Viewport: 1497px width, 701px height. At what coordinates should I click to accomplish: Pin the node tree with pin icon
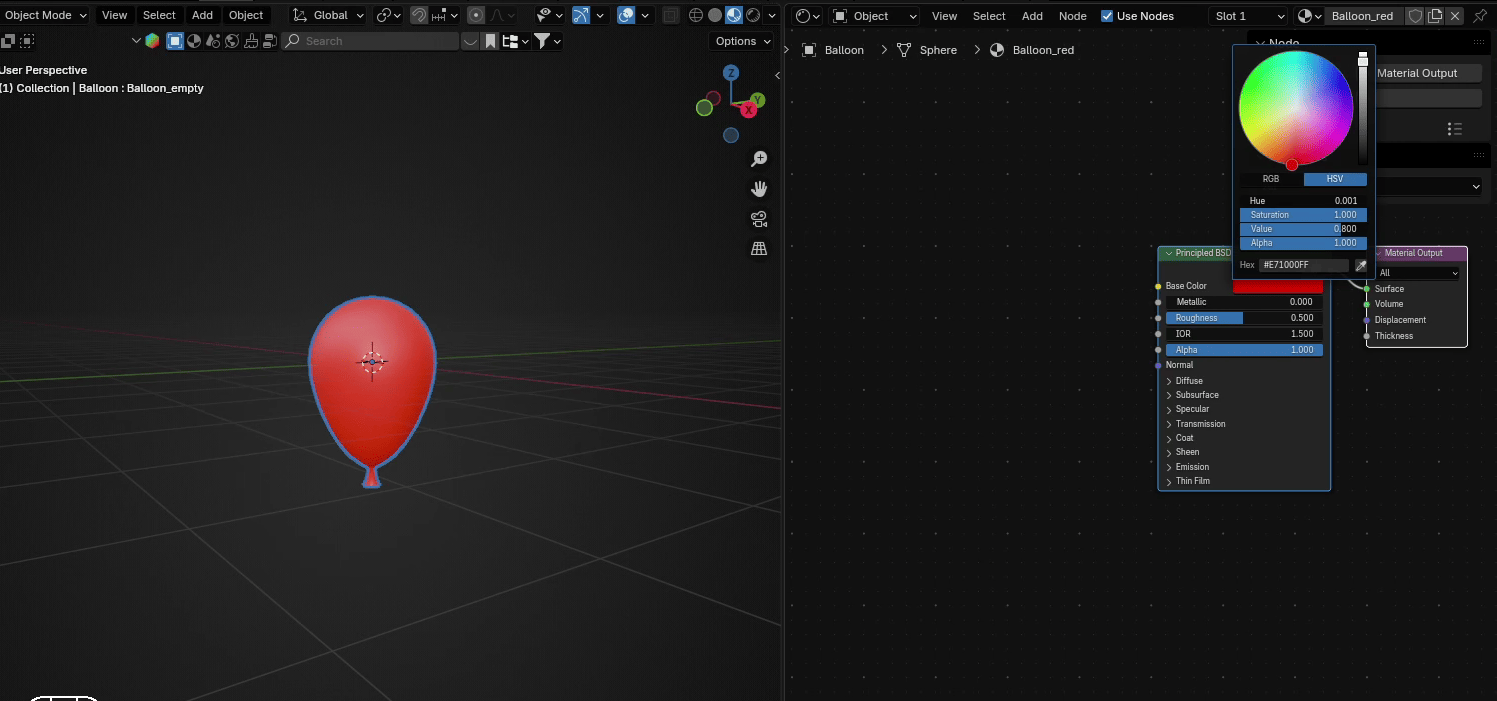pos(1480,16)
